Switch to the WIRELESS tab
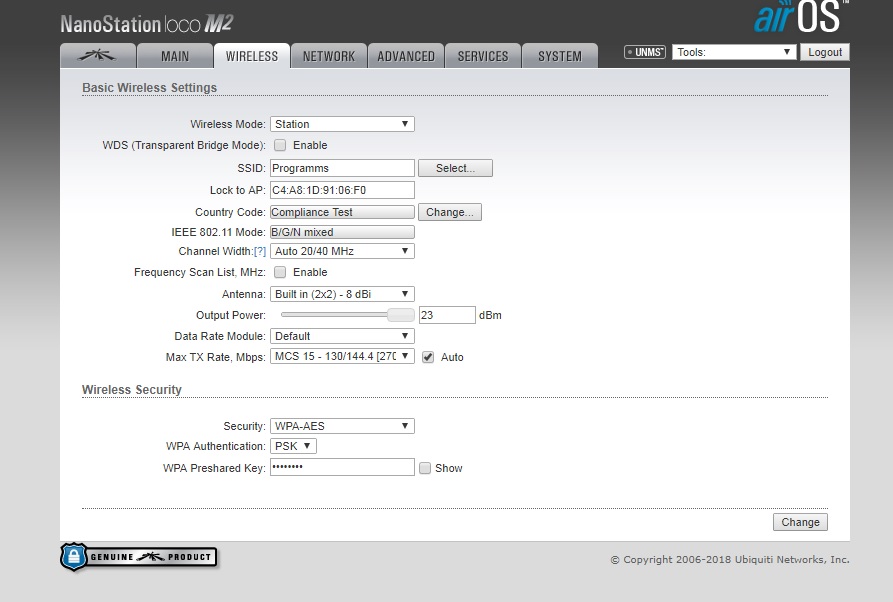893x602 pixels. pyautogui.click(x=252, y=56)
